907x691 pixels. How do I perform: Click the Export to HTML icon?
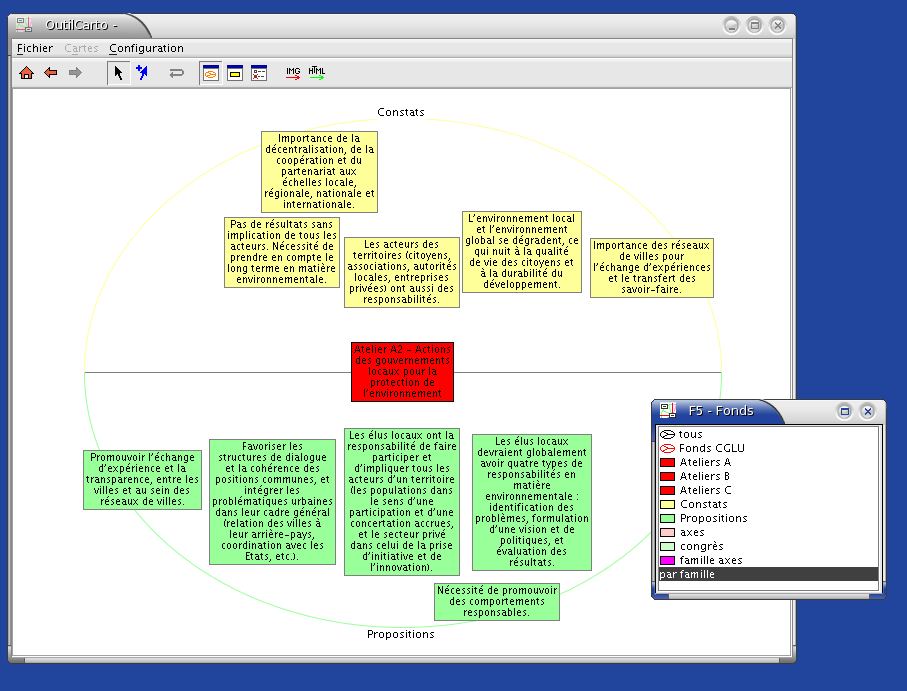pyautogui.click(x=317, y=73)
